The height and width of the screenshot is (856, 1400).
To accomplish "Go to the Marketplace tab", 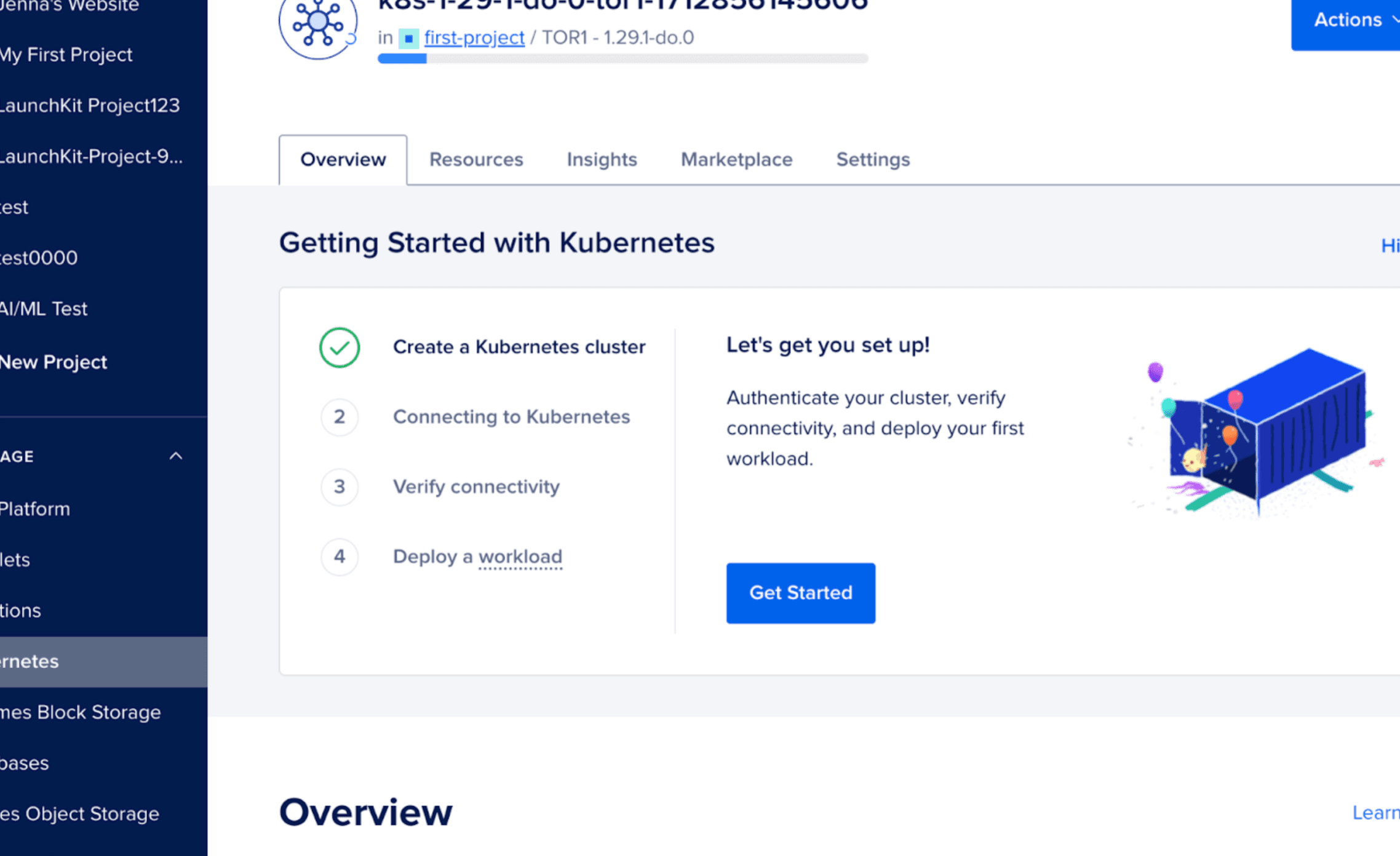I will [736, 160].
